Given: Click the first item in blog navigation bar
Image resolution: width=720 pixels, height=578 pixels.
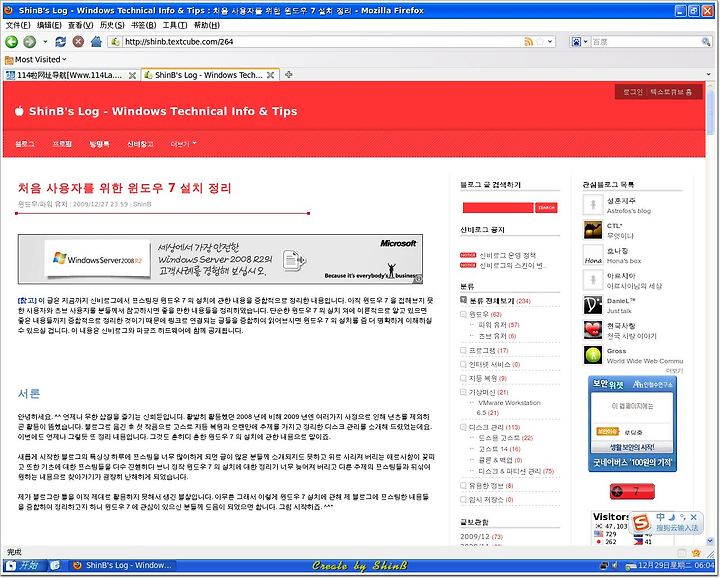Looking at the screenshot, I should pyautogui.click(x=25, y=144).
